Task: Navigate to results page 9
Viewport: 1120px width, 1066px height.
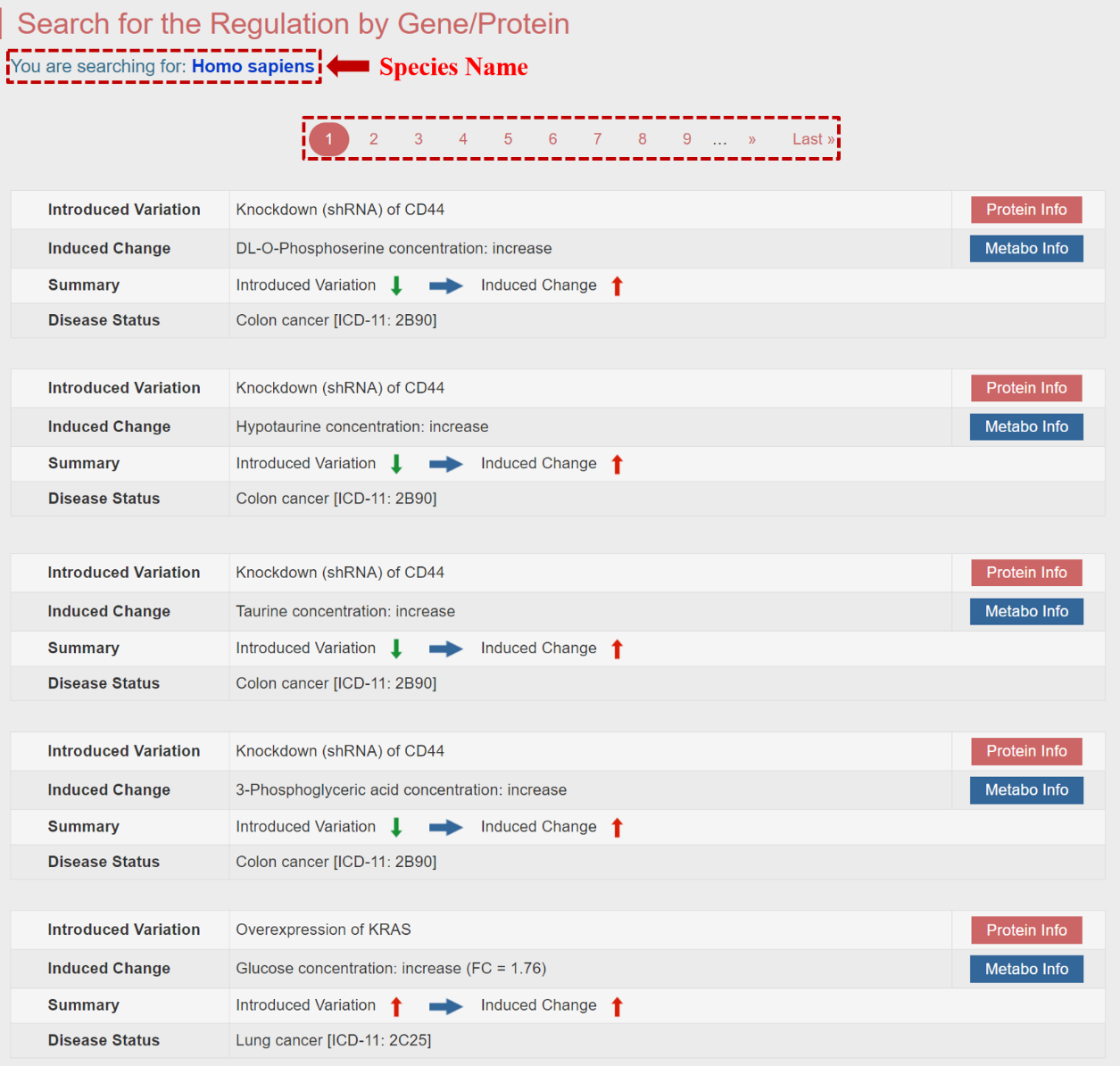Action: [686, 139]
